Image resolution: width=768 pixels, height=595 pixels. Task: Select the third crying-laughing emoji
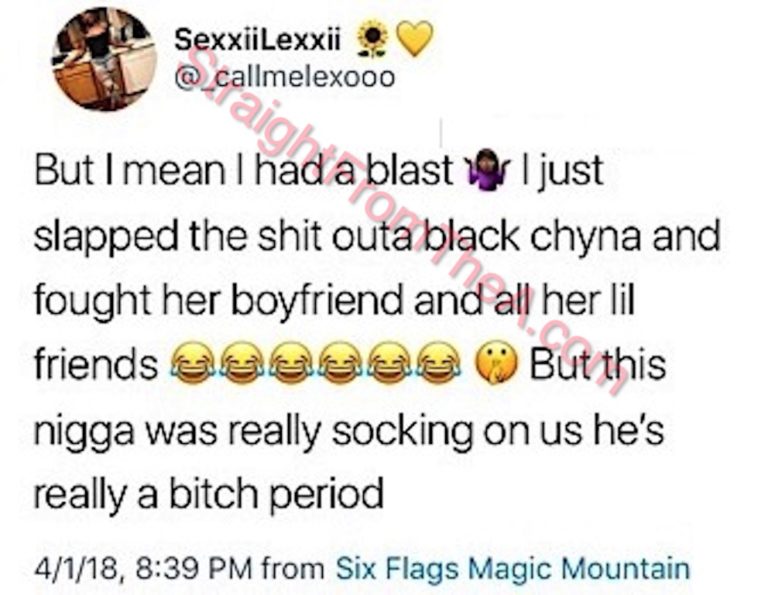coord(291,364)
